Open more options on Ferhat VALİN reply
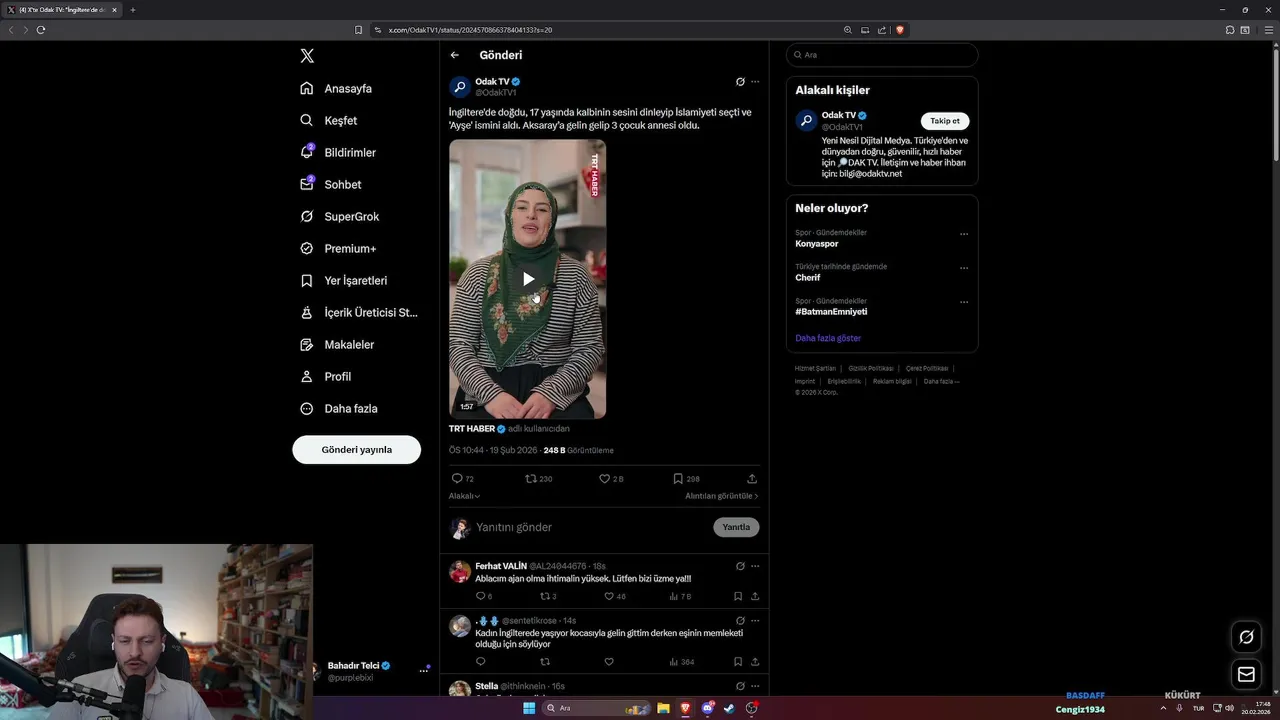This screenshot has width=1280, height=720. pos(755,566)
